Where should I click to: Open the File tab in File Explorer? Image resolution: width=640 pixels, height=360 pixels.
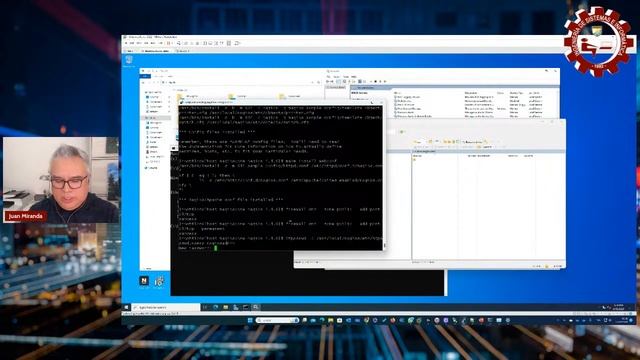click(145, 76)
